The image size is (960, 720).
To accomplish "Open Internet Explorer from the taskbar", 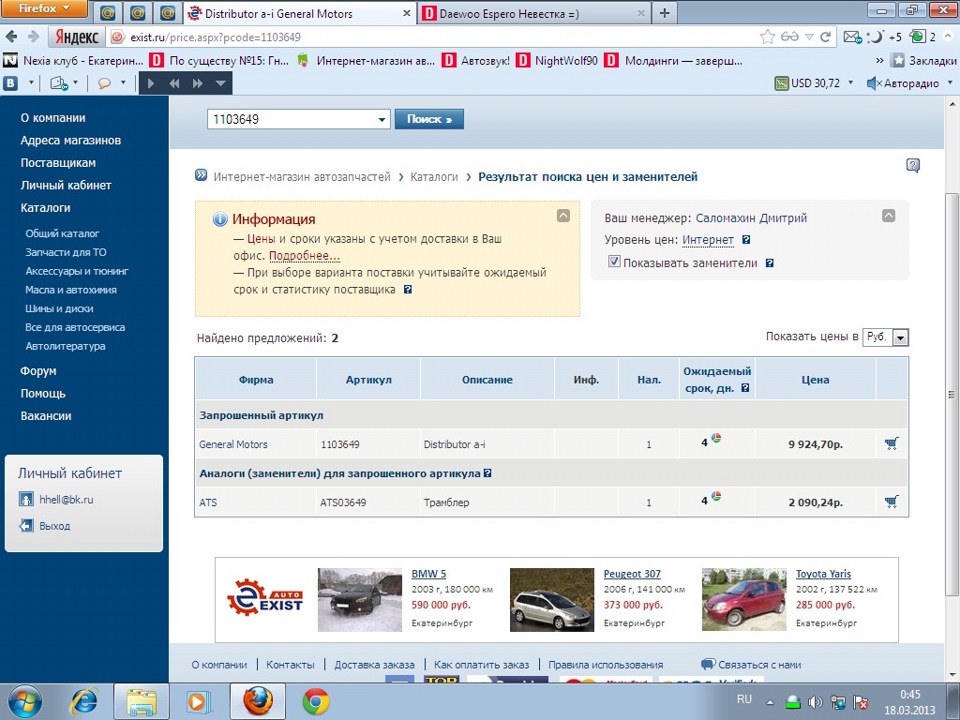I will (x=83, y=702).
